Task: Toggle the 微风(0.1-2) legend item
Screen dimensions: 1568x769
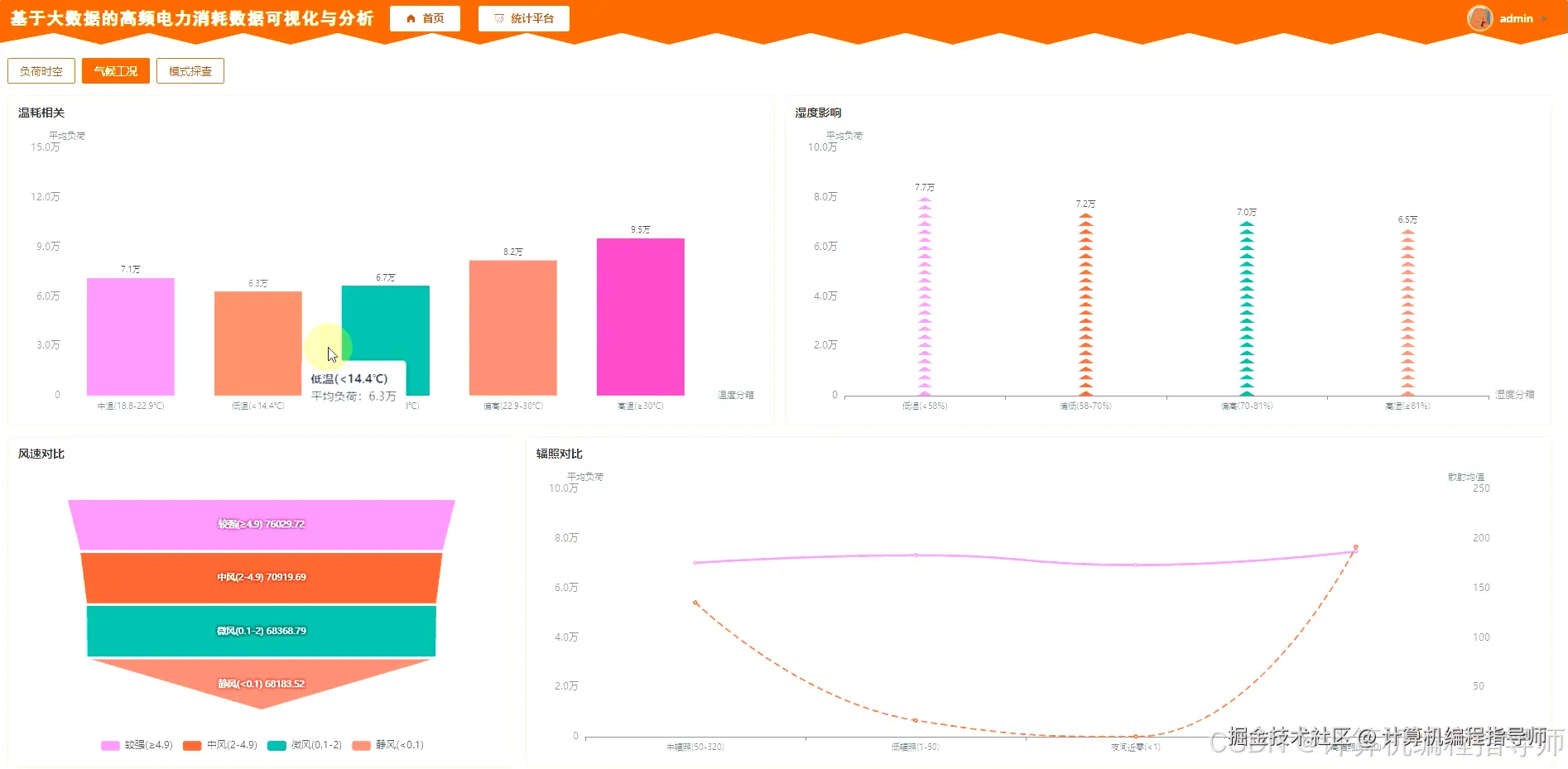Action: click(x=305, y=745)
